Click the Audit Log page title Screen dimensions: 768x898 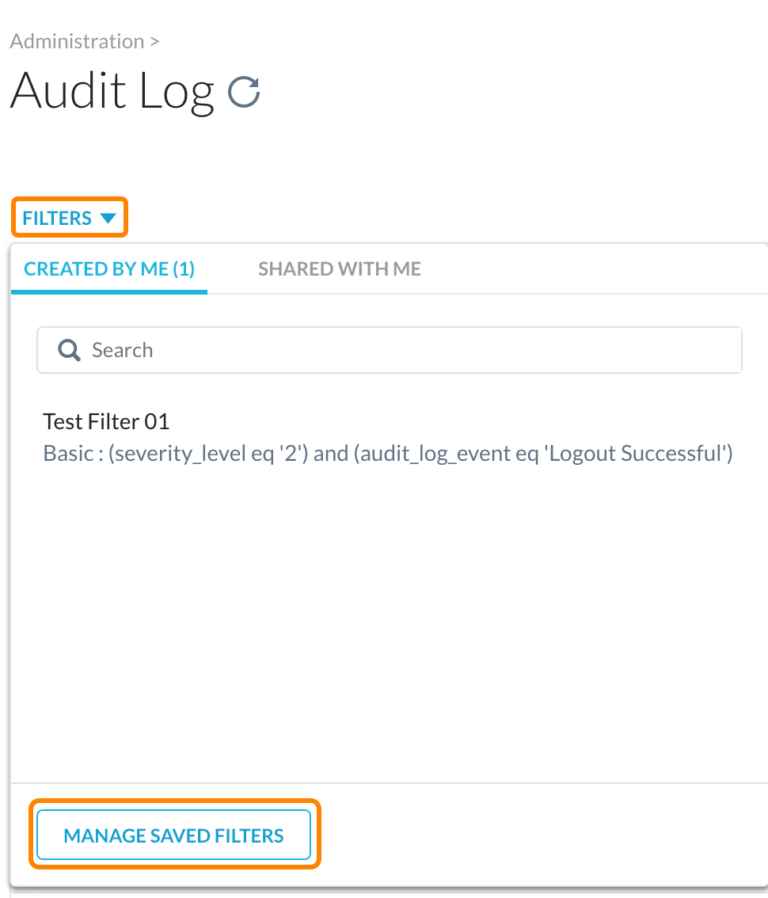coord(113,90)
